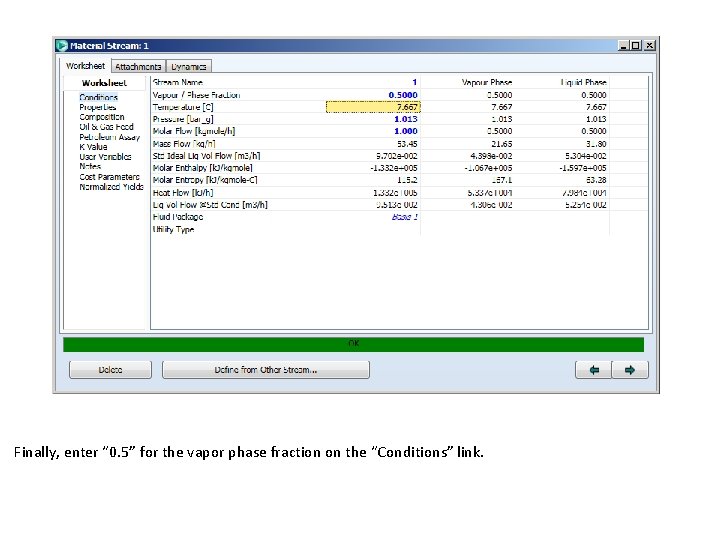Viewport: 720px width, 540px height.
Task: Open the Notes page
Action: click(90, 166)
